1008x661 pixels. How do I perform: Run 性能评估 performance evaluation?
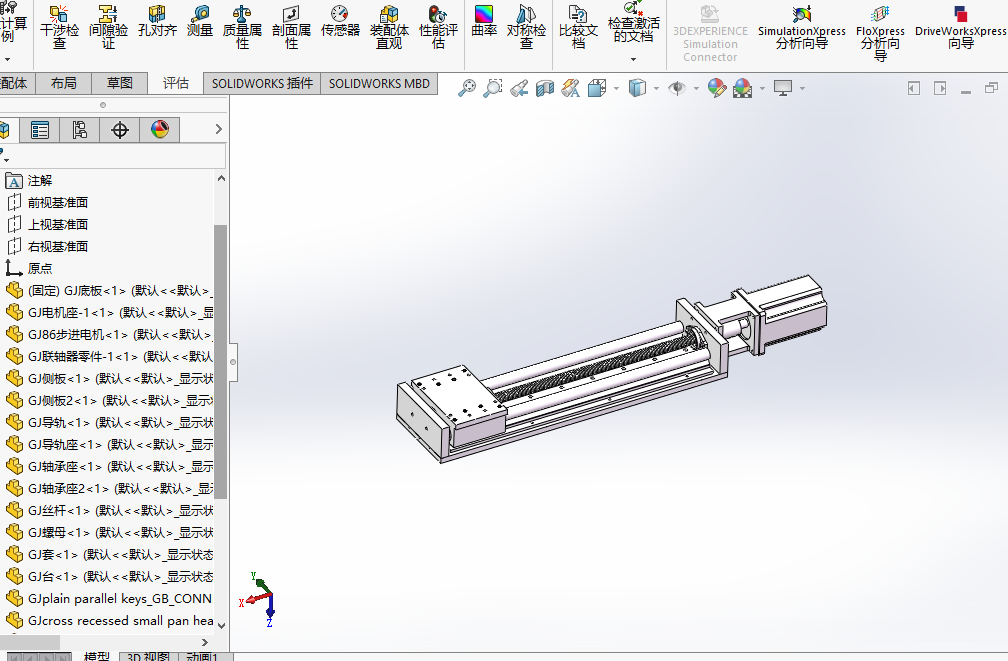tap(438, 27)
